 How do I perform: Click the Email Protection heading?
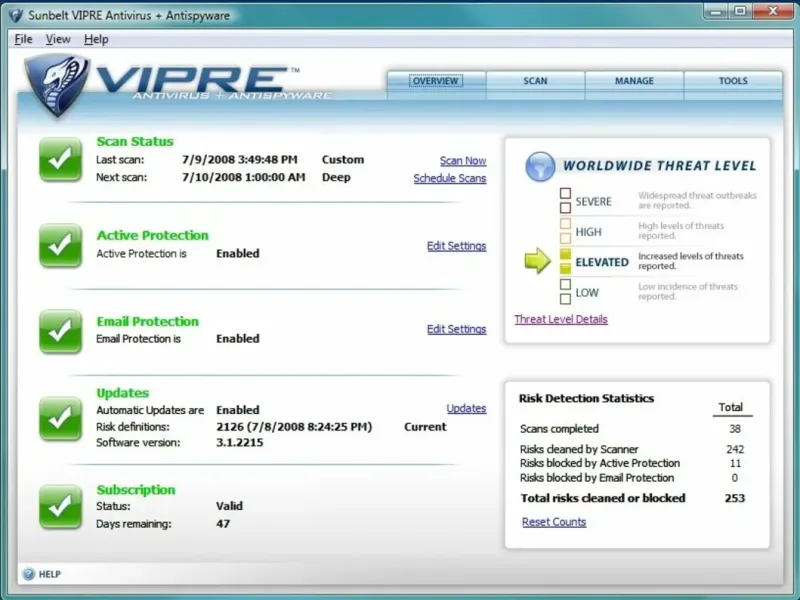[x=147, y=321]
